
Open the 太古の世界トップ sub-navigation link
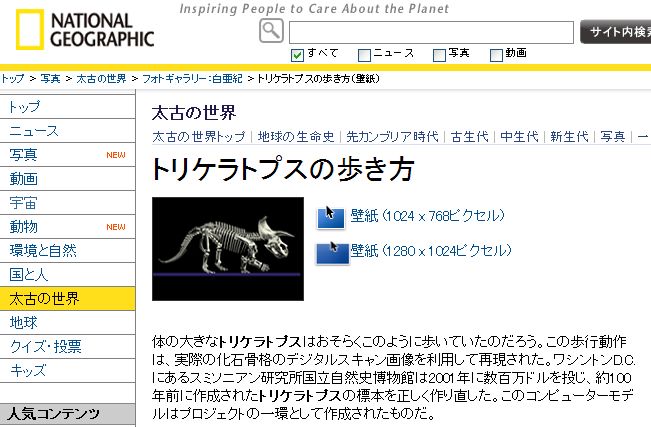[x=199, y=137]
